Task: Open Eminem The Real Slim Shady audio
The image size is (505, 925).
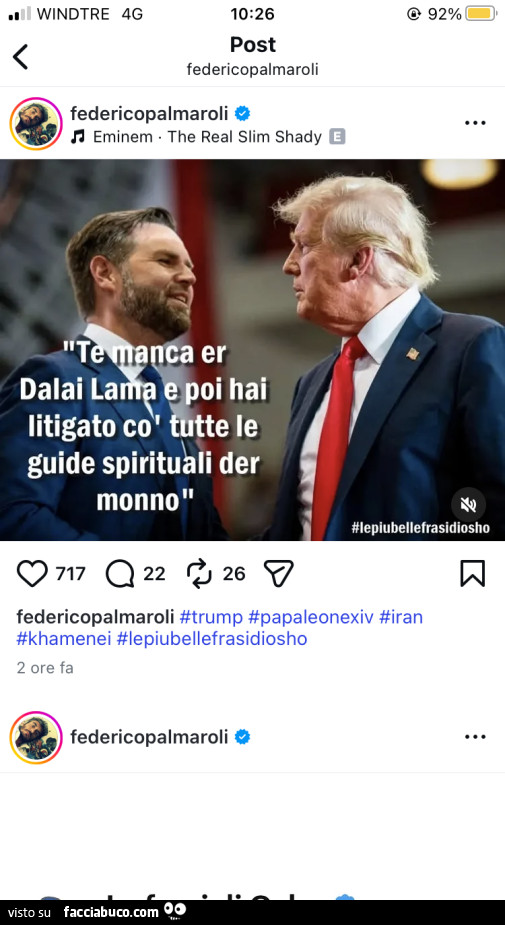Action: 207,137
